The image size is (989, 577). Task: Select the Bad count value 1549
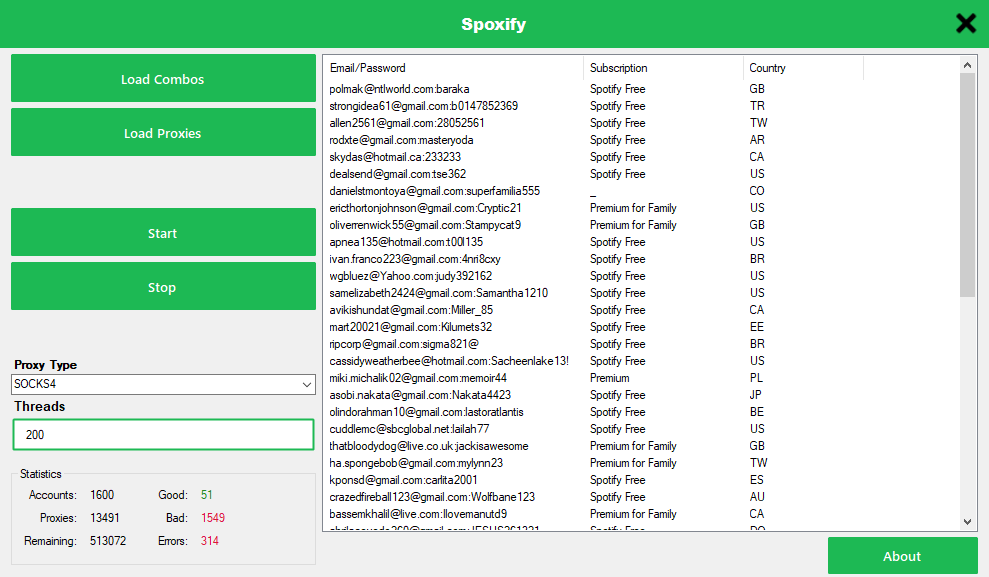[213, 518]
